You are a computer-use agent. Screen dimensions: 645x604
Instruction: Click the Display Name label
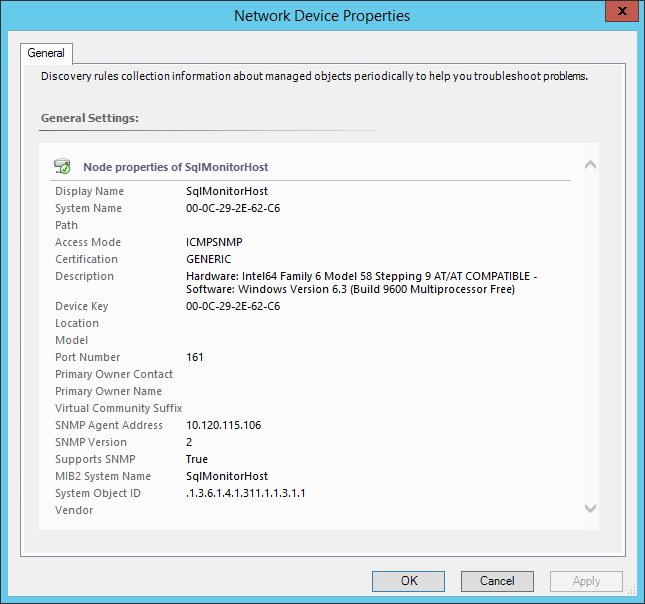point(89,191)
